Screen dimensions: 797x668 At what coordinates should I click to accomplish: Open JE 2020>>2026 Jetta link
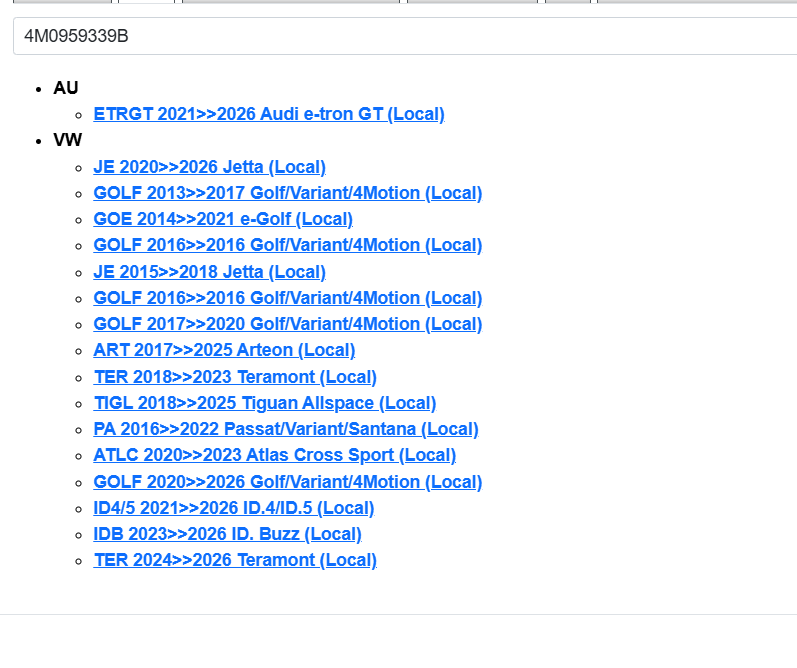point(209,167)
